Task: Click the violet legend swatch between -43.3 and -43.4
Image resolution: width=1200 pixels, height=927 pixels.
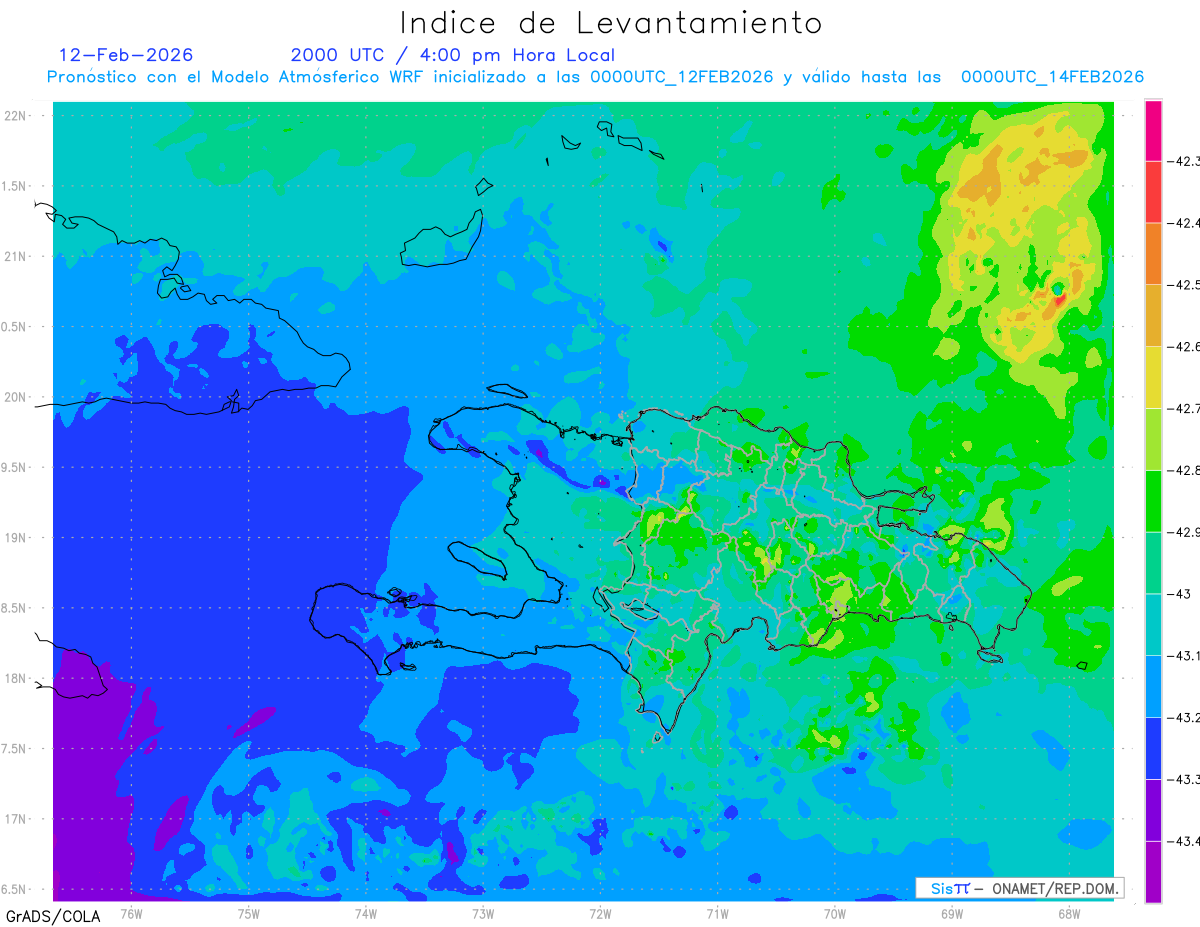Action: click(x=1153, y=810)
